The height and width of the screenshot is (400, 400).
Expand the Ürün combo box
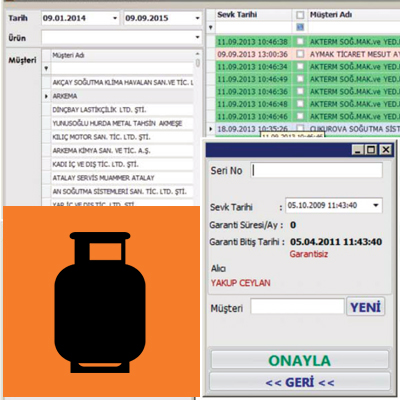tap(197, 37)
